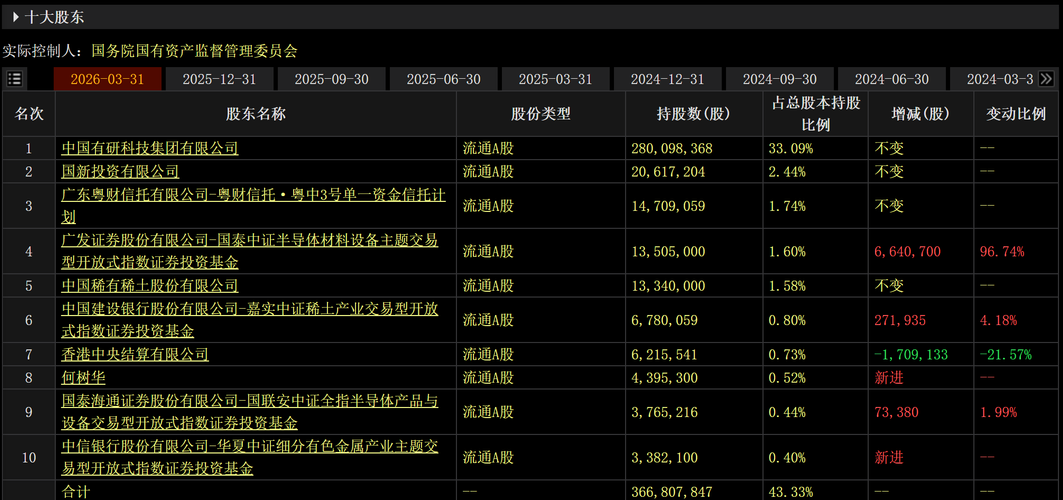Open the 2024-12-31 tab
The width and height of the screenshot is (1063, 500).
pos(668,79)
